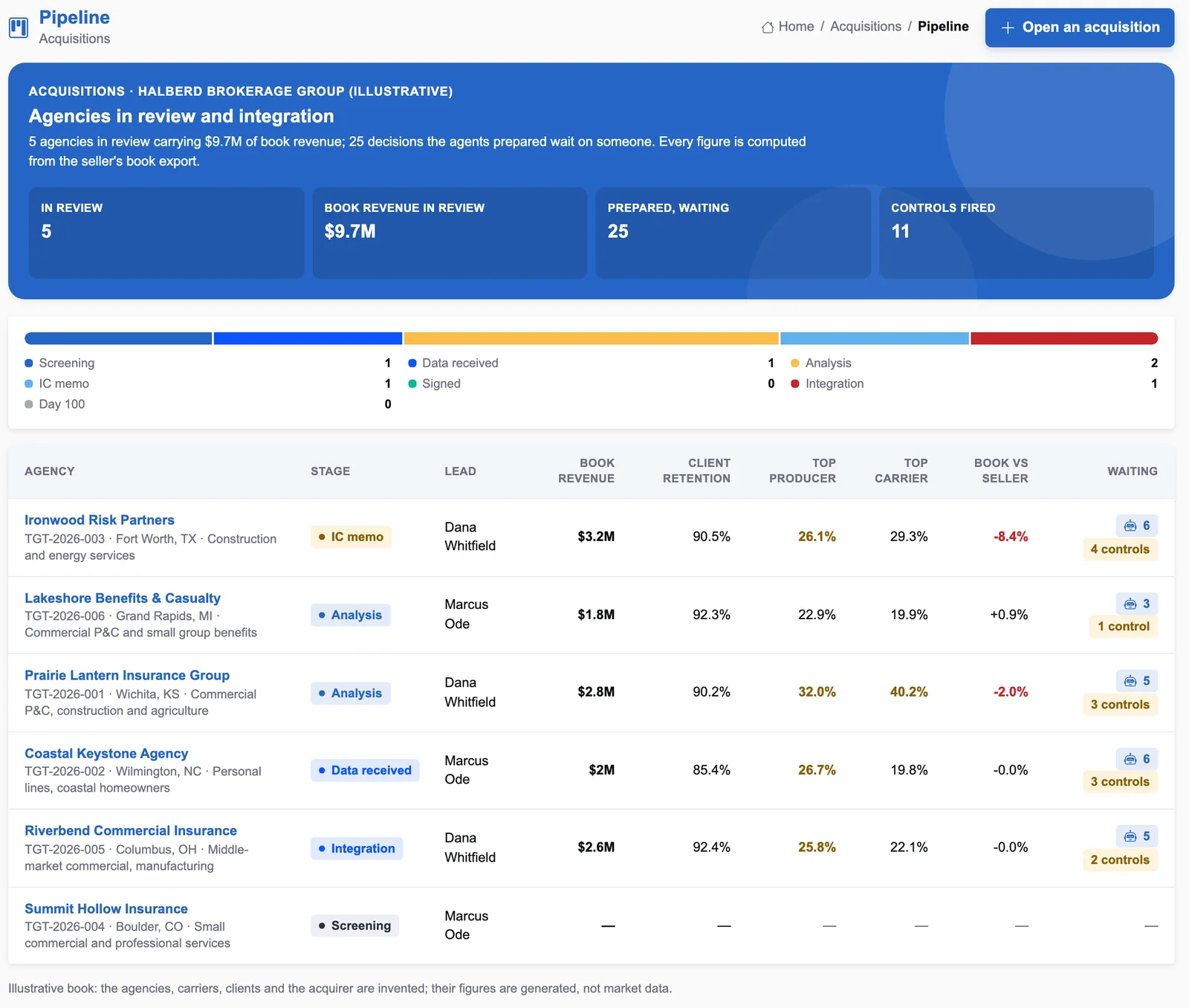The width and height of the screenshot is (1189, 1008).
Task: Click the agent badge 3 for Lakeshore Benefits
Action: tap(1137, 604)
